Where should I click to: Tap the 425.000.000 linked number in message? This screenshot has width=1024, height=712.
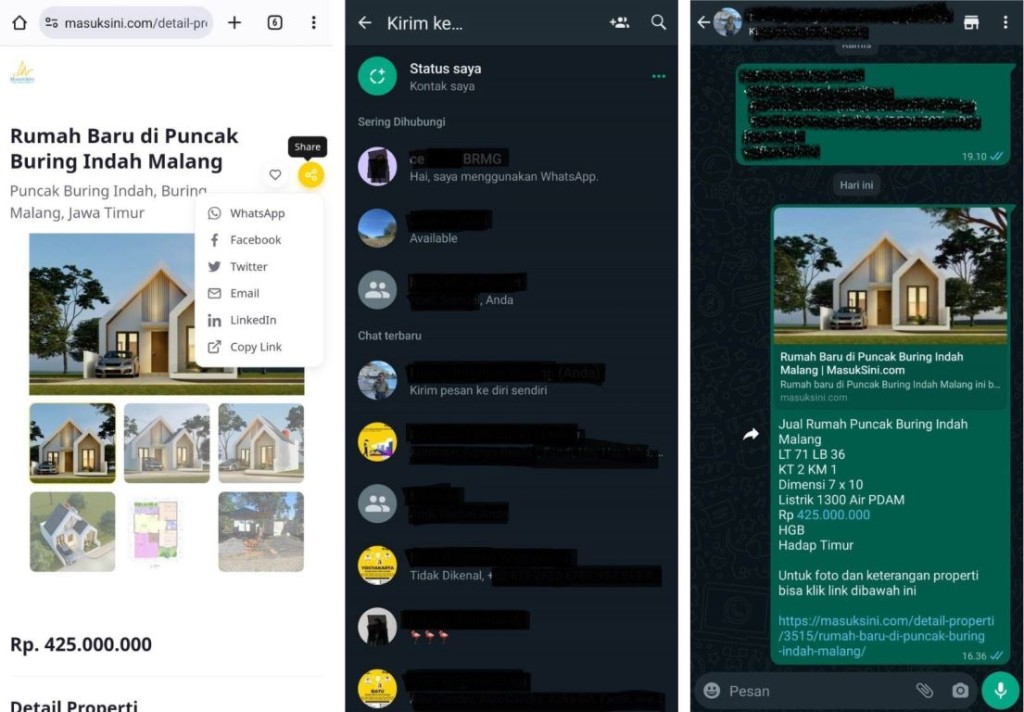(x=833, y=515)
